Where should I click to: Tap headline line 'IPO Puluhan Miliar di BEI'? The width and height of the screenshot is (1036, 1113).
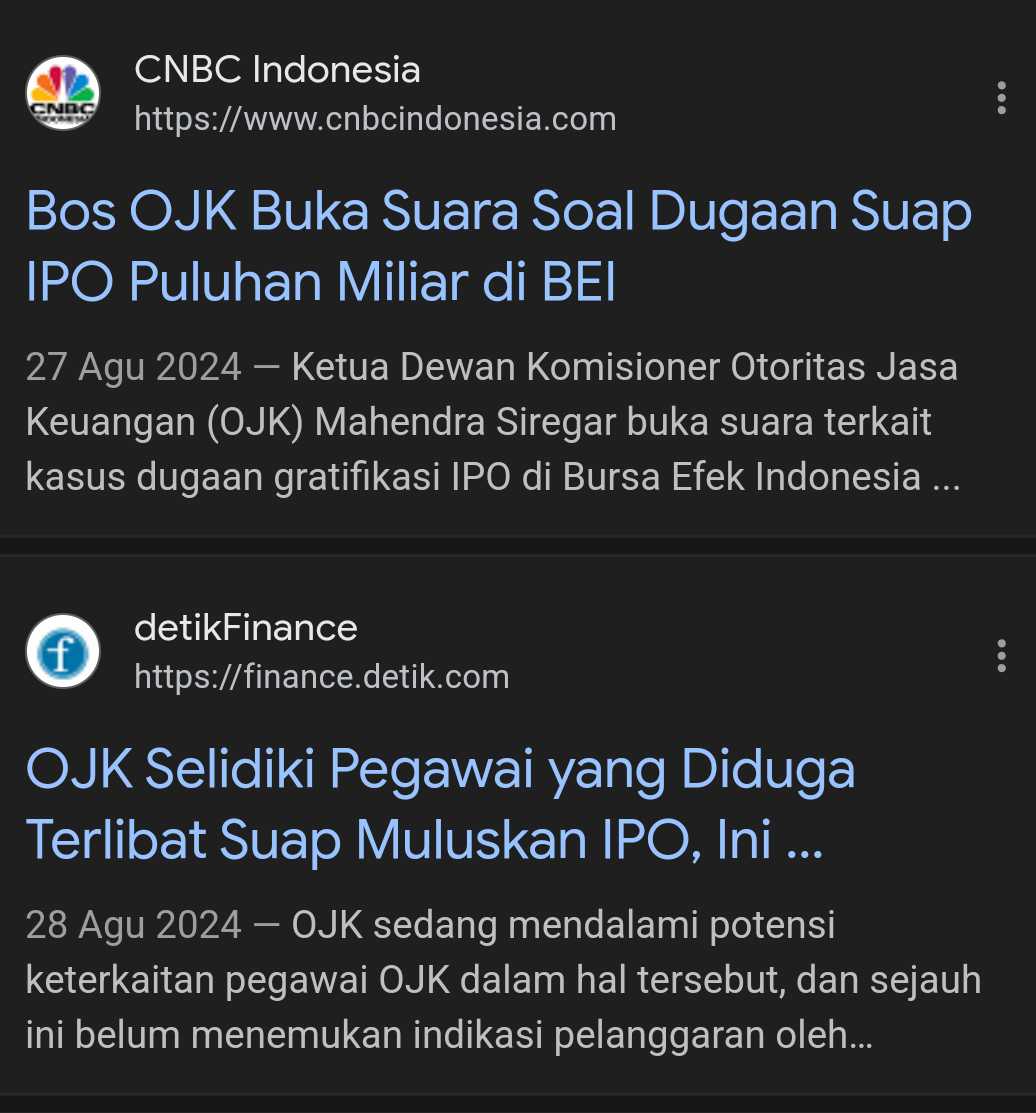click(320, 283)
